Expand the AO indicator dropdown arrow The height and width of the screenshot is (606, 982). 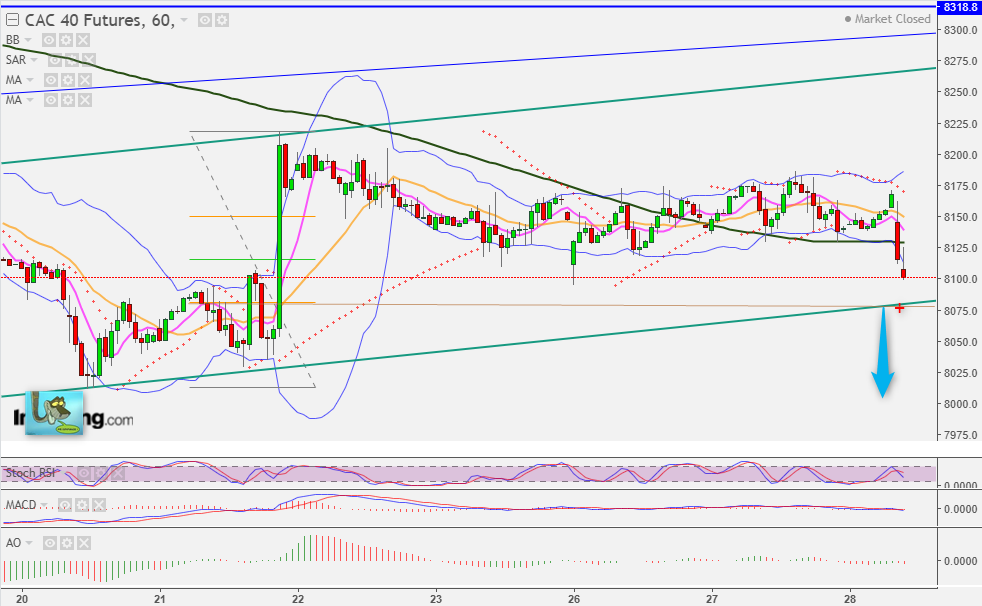click(29, 543)
